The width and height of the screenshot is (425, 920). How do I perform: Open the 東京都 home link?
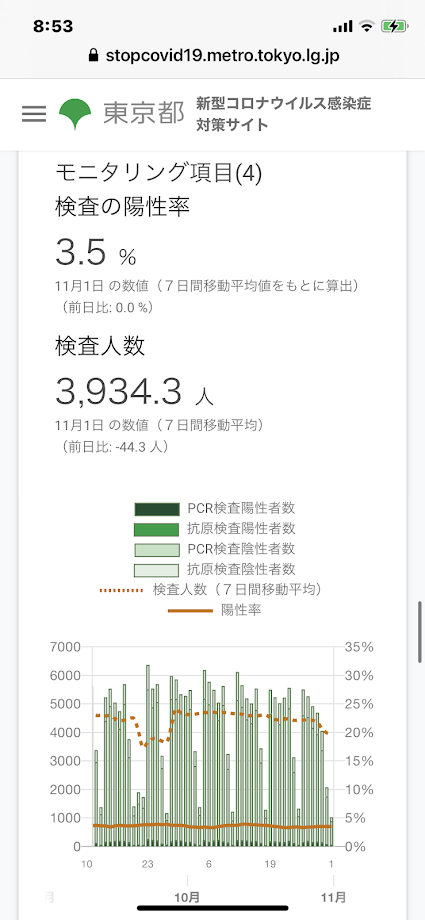point(144,114)
